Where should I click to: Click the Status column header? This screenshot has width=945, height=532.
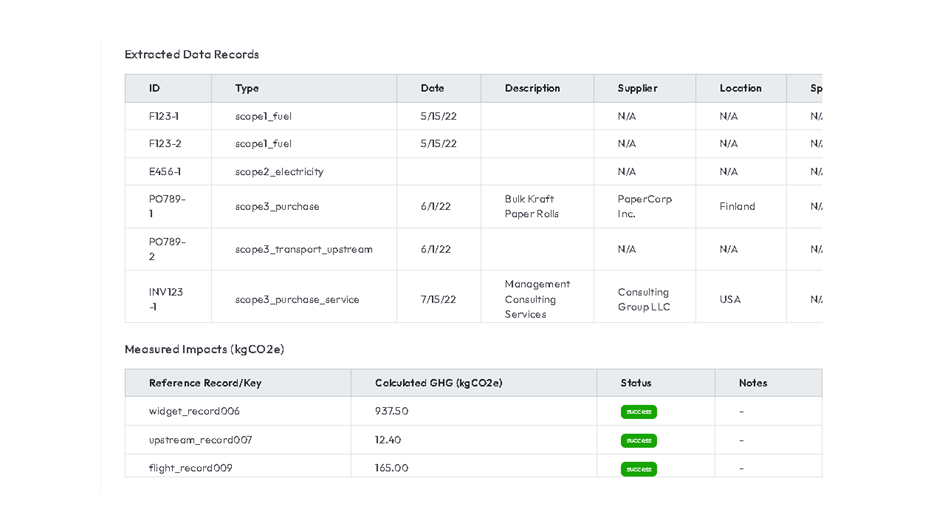pyautogui.click(x=636, y=383)
